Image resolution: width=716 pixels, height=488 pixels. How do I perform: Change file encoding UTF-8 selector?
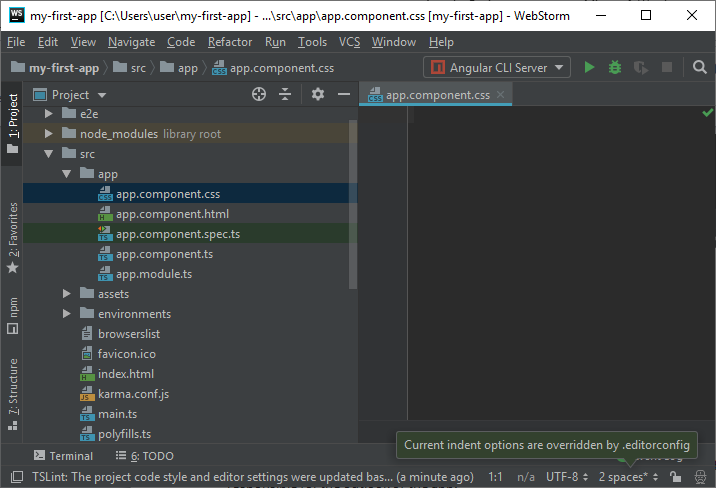(x=567, y=477)
